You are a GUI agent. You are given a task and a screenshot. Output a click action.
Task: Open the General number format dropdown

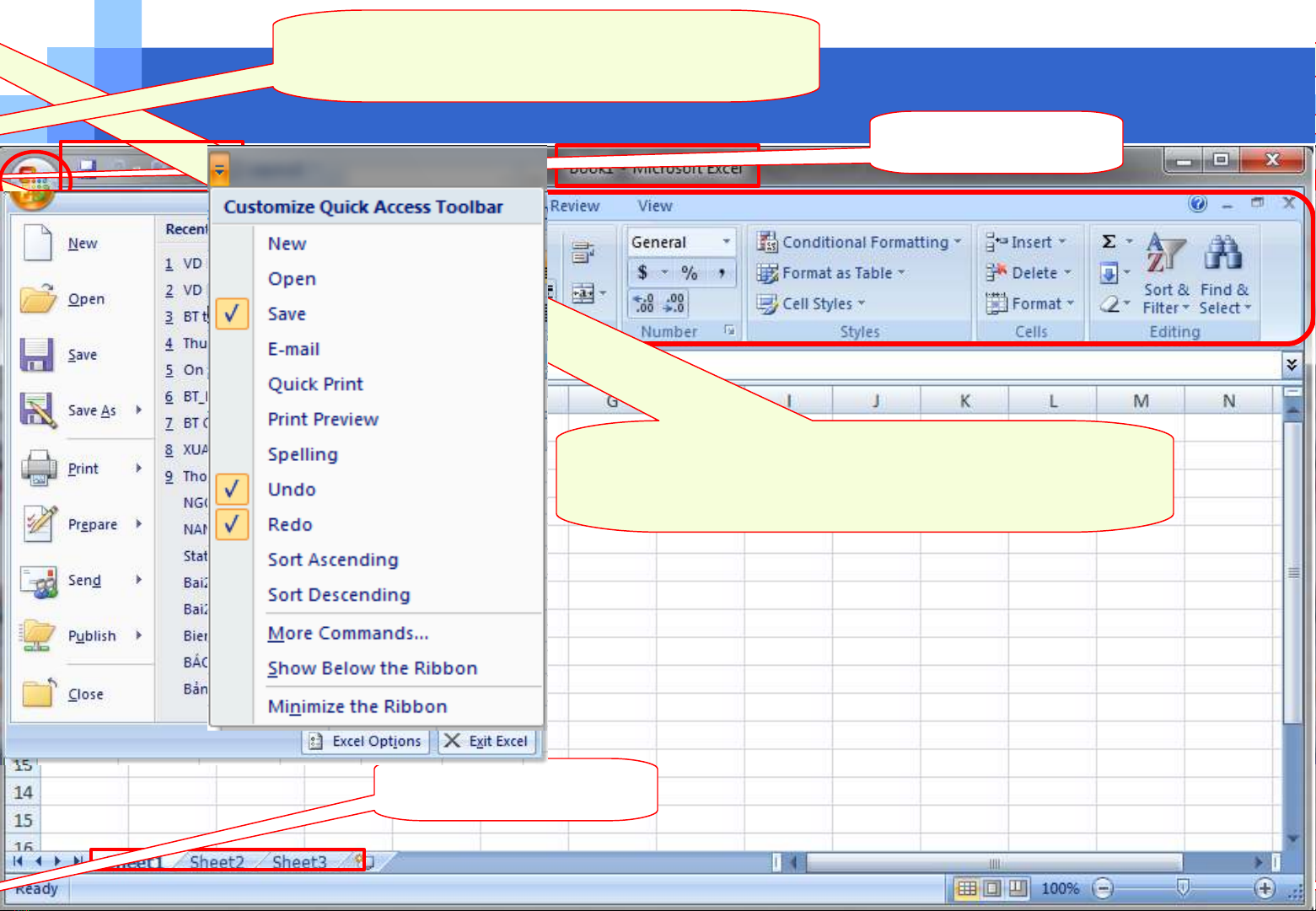(725, 242)
